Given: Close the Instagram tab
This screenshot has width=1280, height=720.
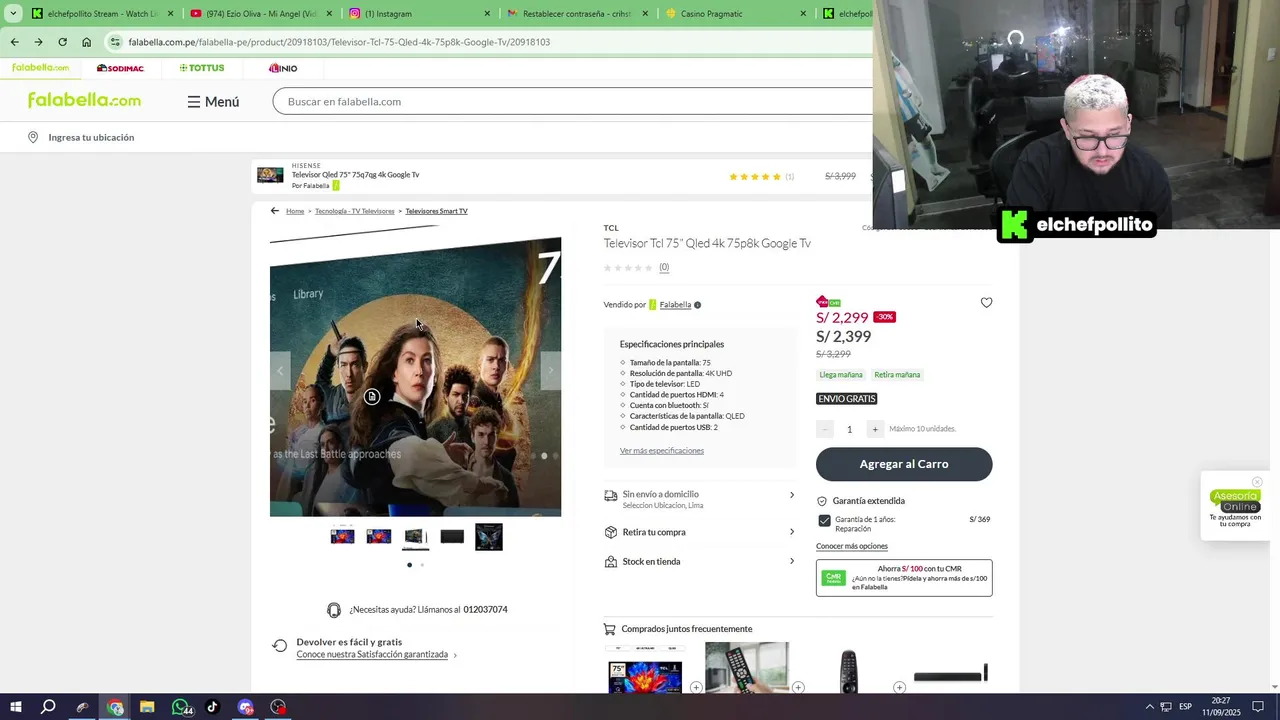Looking at the screenshot, I should click(x=487, y=14).
